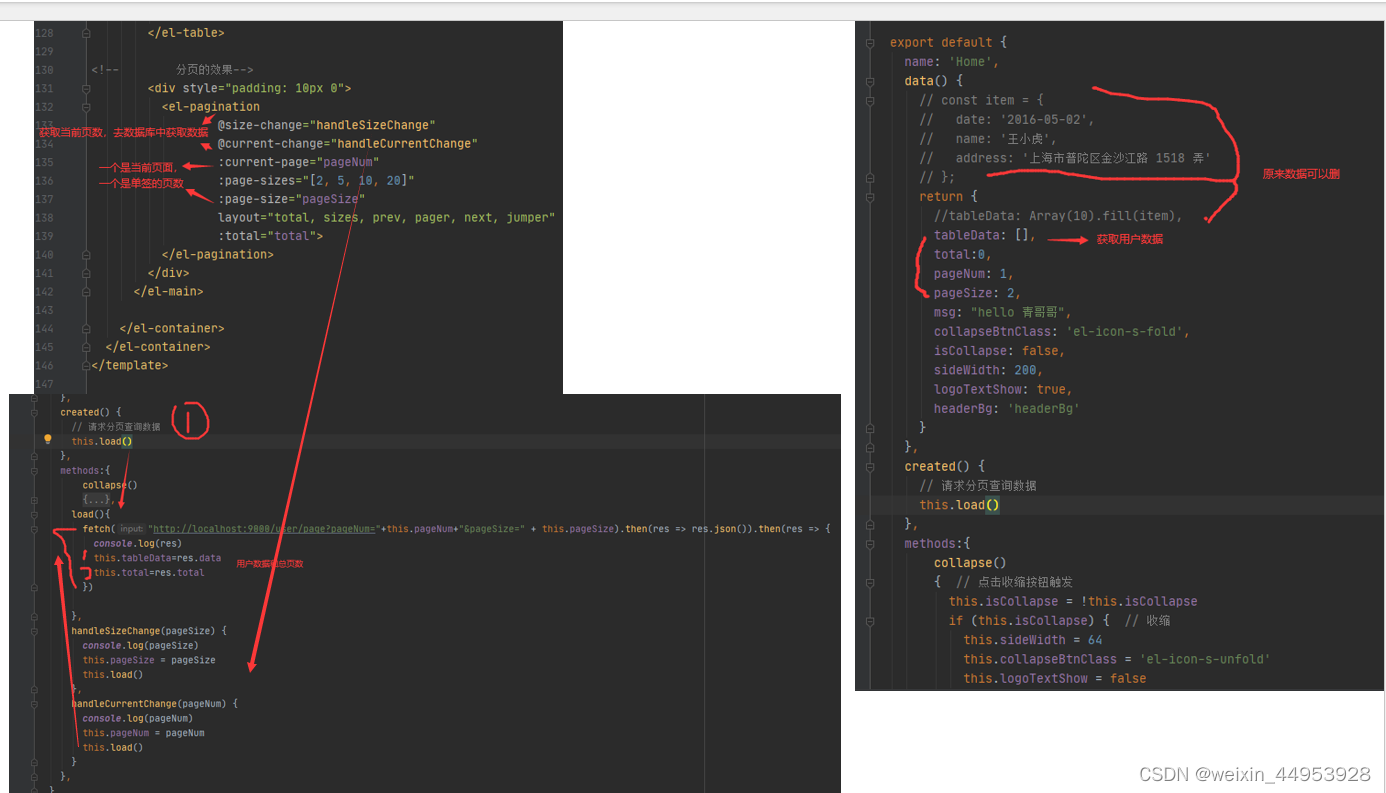Click logoTextShow: true line
Screen dimensions: 1386x793
(x=1003, y=389)
